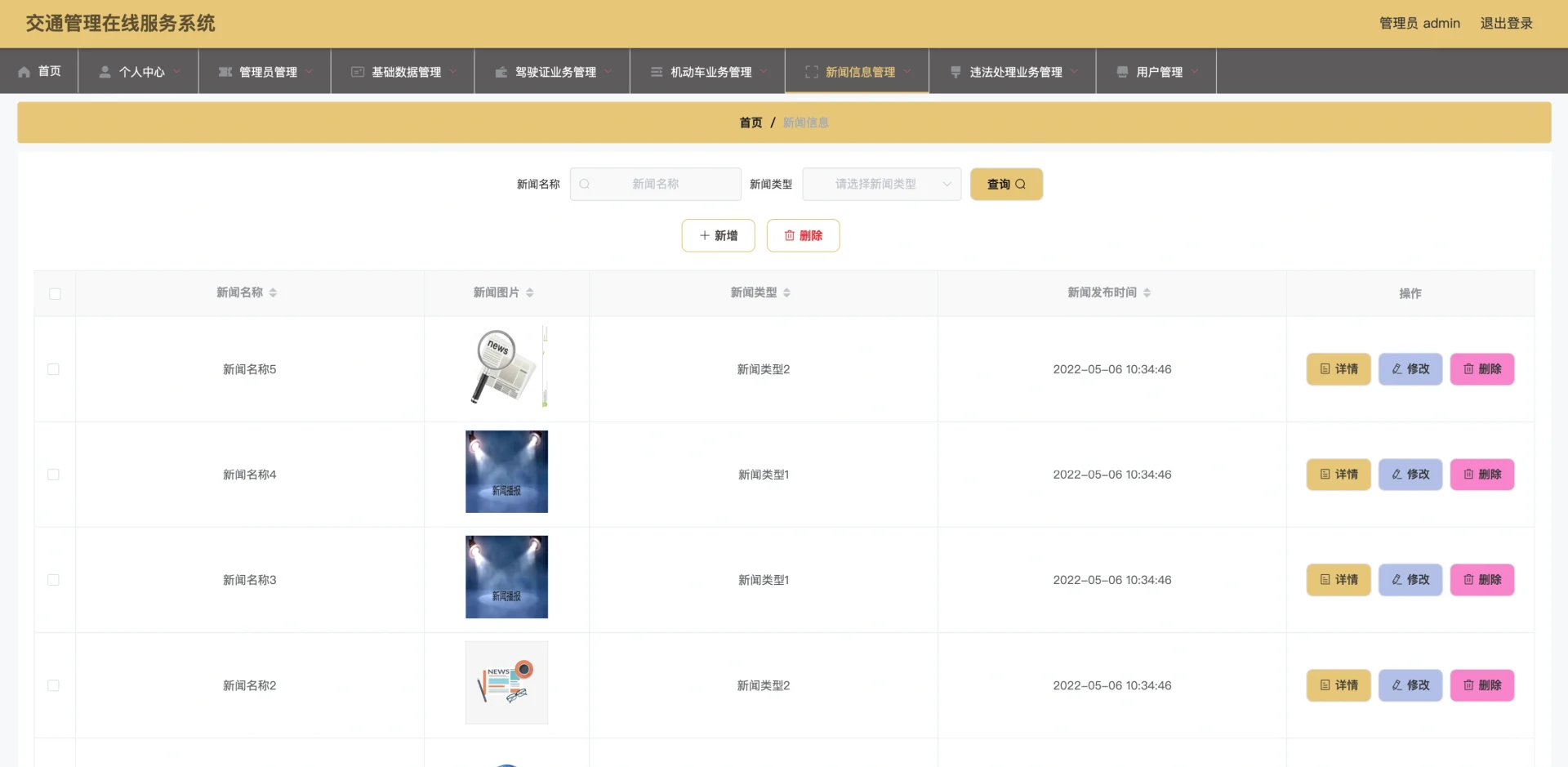The image size is (1568, 767).
Task: Toggle the select-all checkbox in table header
Action: (x=55, y=294)
